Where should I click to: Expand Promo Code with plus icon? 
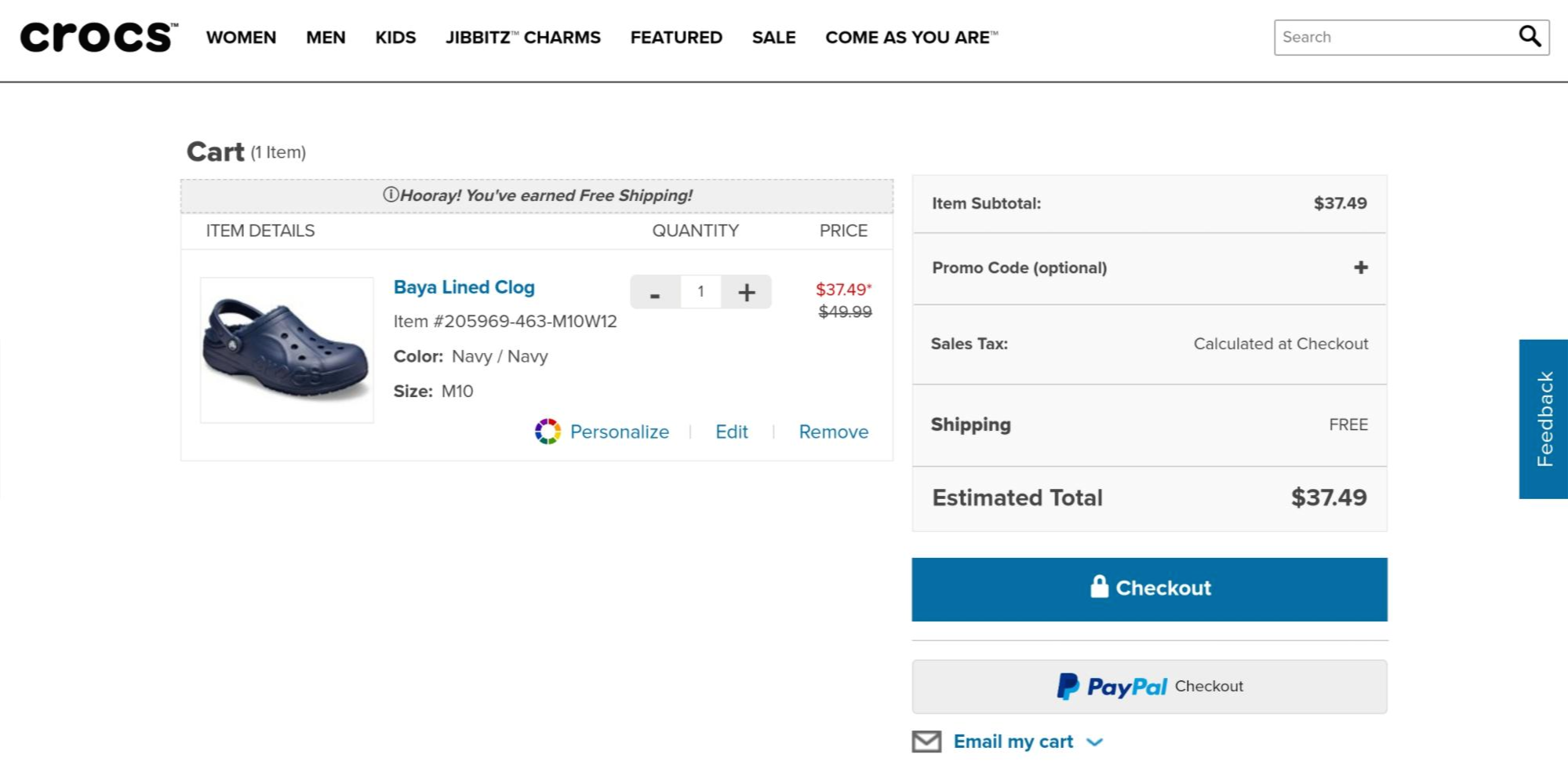pyautogui.click(x=1361, y=268)
